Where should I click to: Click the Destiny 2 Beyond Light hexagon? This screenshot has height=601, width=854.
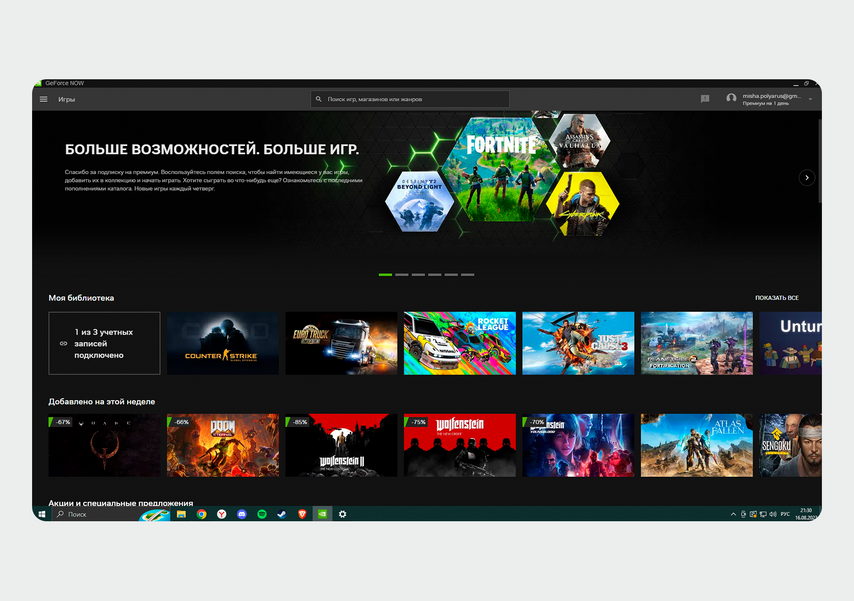click(419, 201)
